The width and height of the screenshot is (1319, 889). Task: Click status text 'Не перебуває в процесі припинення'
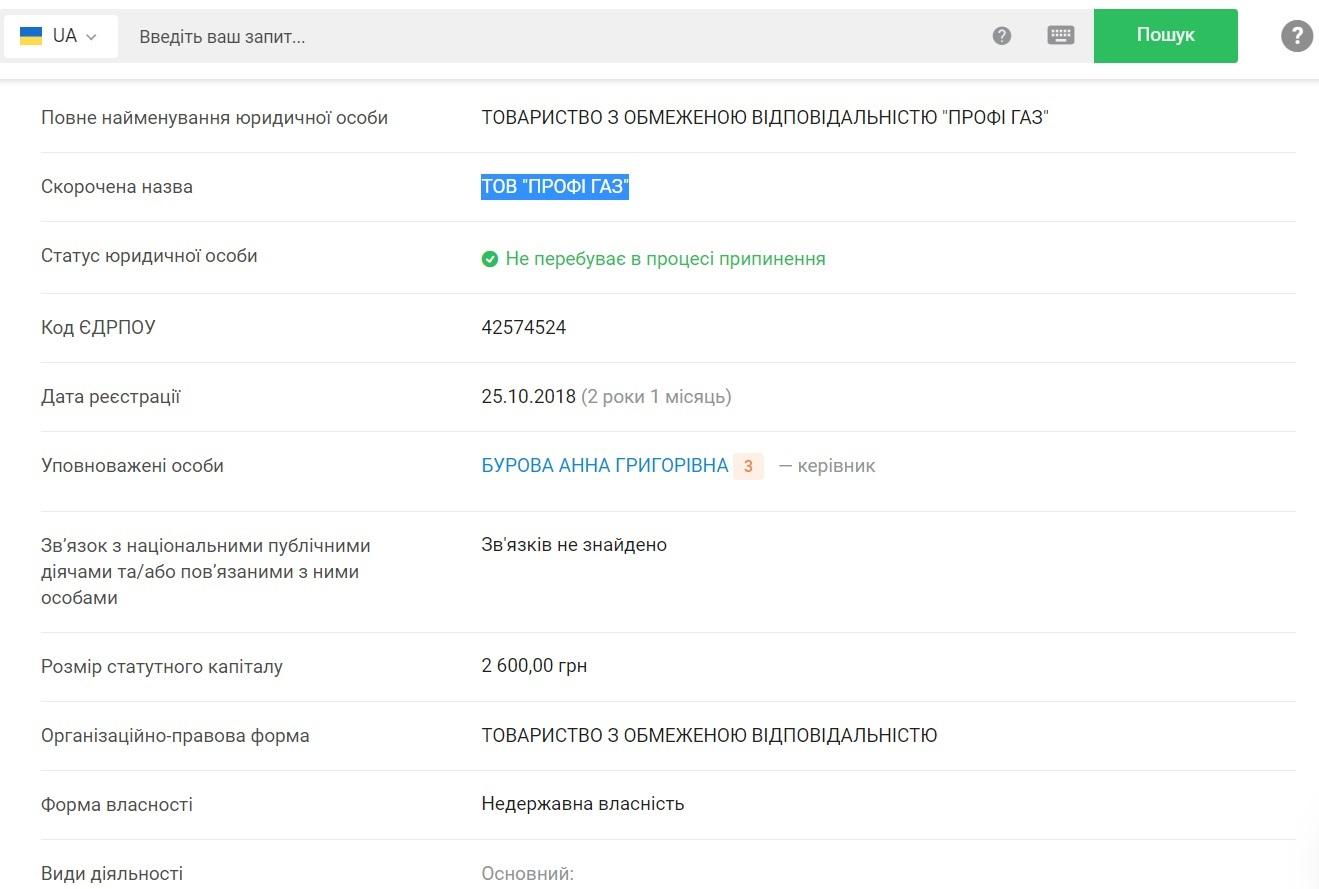pos(665,259)
